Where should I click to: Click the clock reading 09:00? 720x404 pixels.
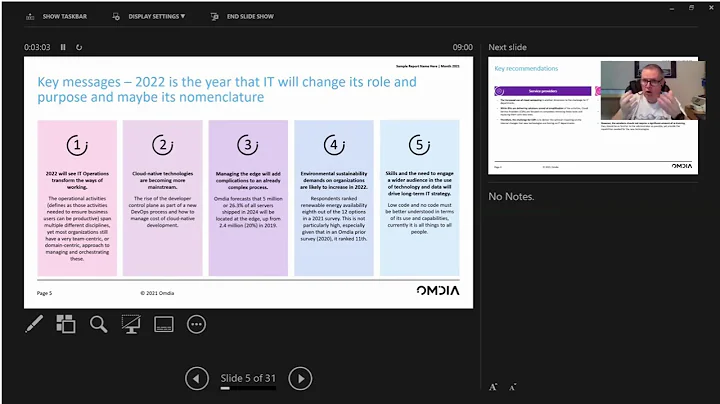click(x=462, y=47)
